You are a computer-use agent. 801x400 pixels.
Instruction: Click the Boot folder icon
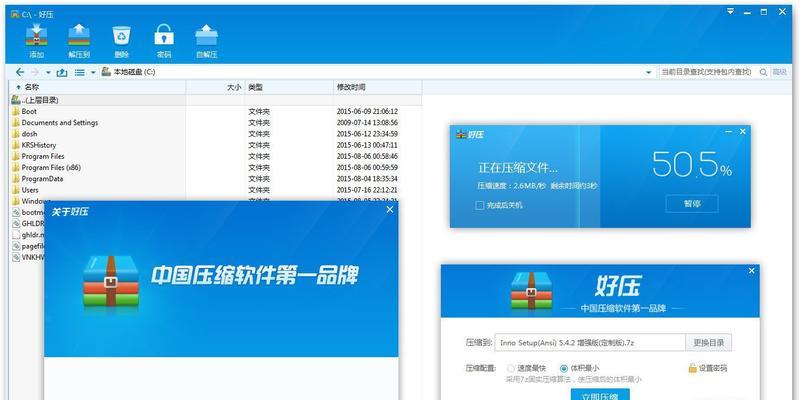click(x=15, y=111)
